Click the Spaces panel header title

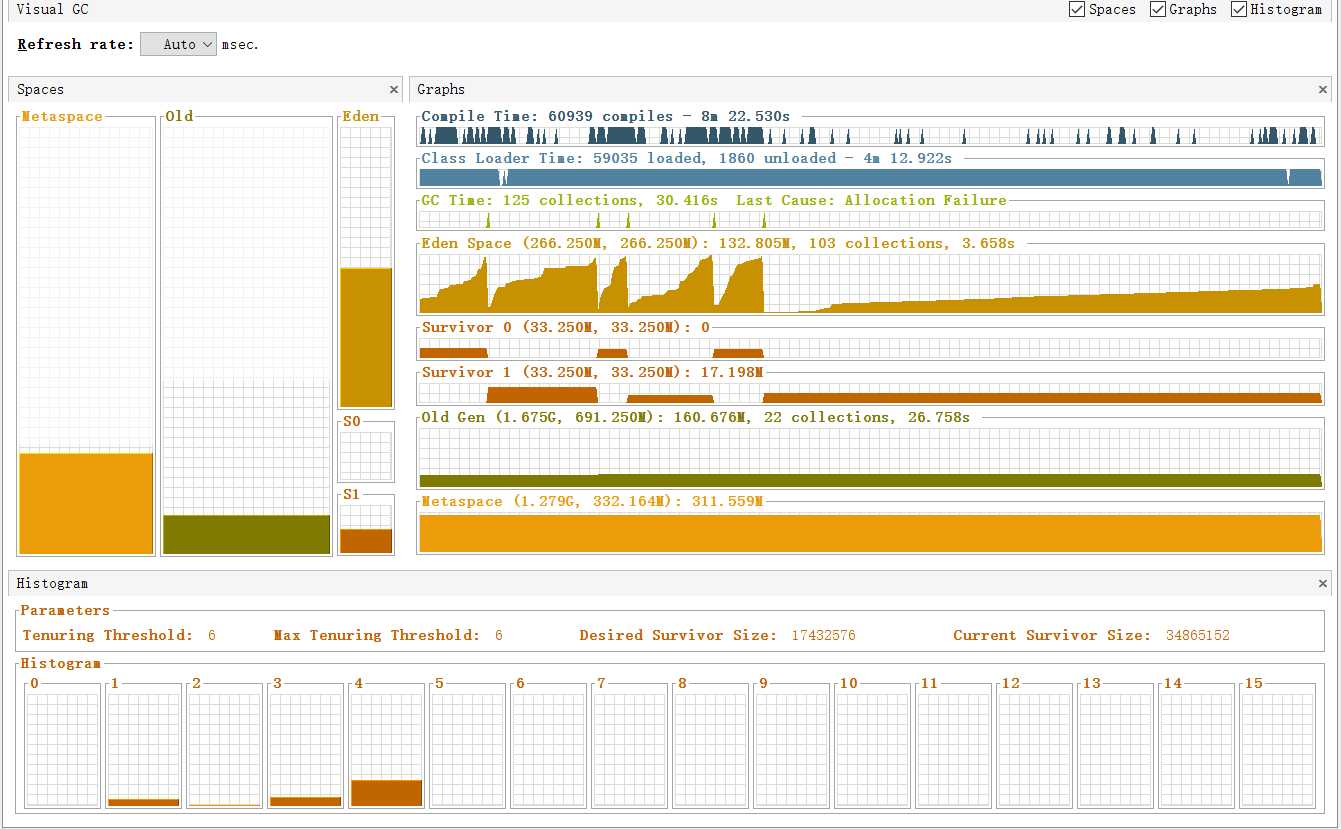pyautogui.click(x=40, y=89)
